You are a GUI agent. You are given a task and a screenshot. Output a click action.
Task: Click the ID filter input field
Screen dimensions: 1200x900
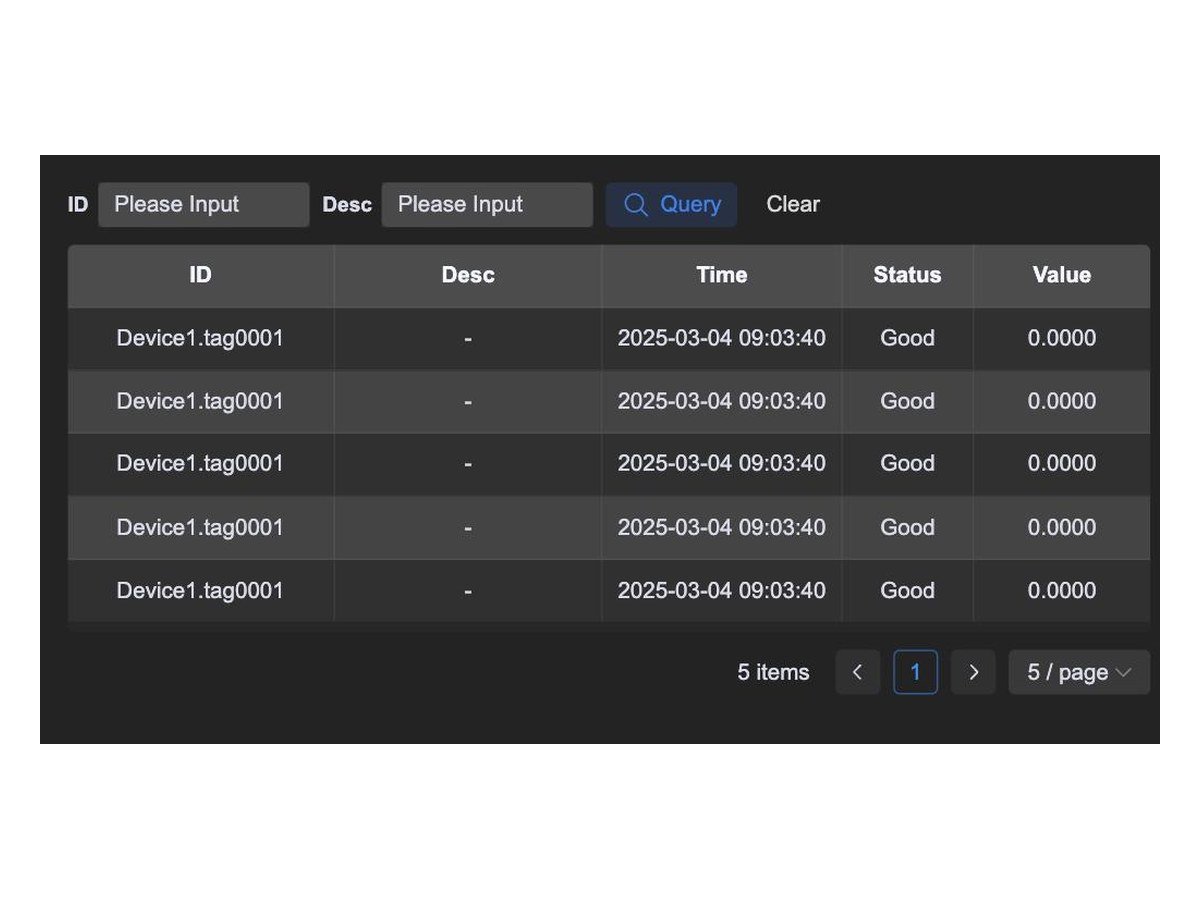click(204, 205)
